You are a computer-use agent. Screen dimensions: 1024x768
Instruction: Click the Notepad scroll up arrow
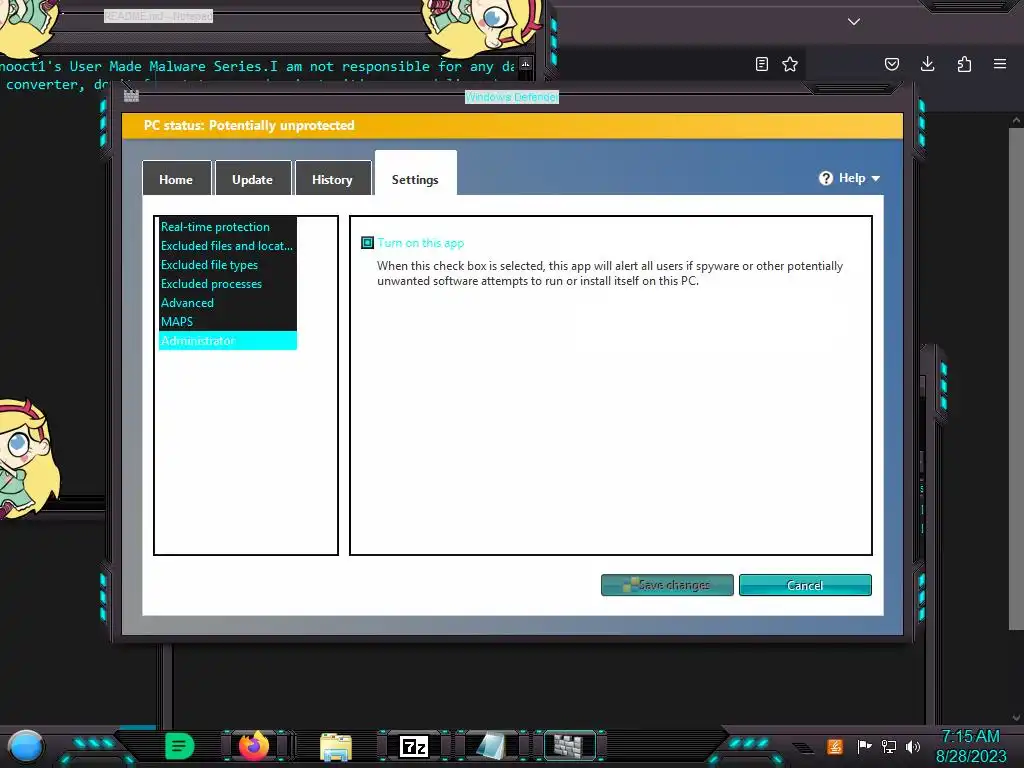(x=526, y=64)
